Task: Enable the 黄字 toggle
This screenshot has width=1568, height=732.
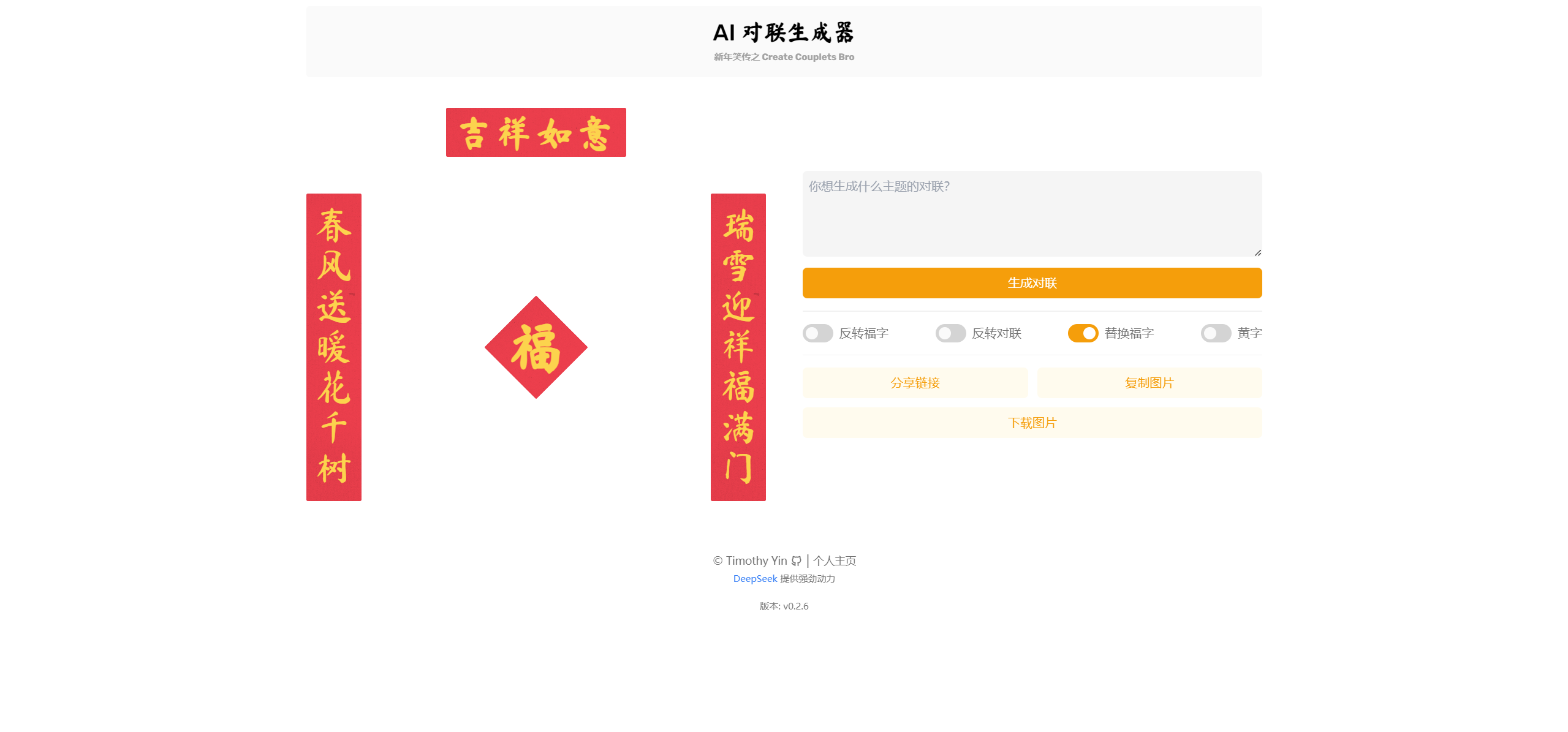Action: [x=1216, y=333]
